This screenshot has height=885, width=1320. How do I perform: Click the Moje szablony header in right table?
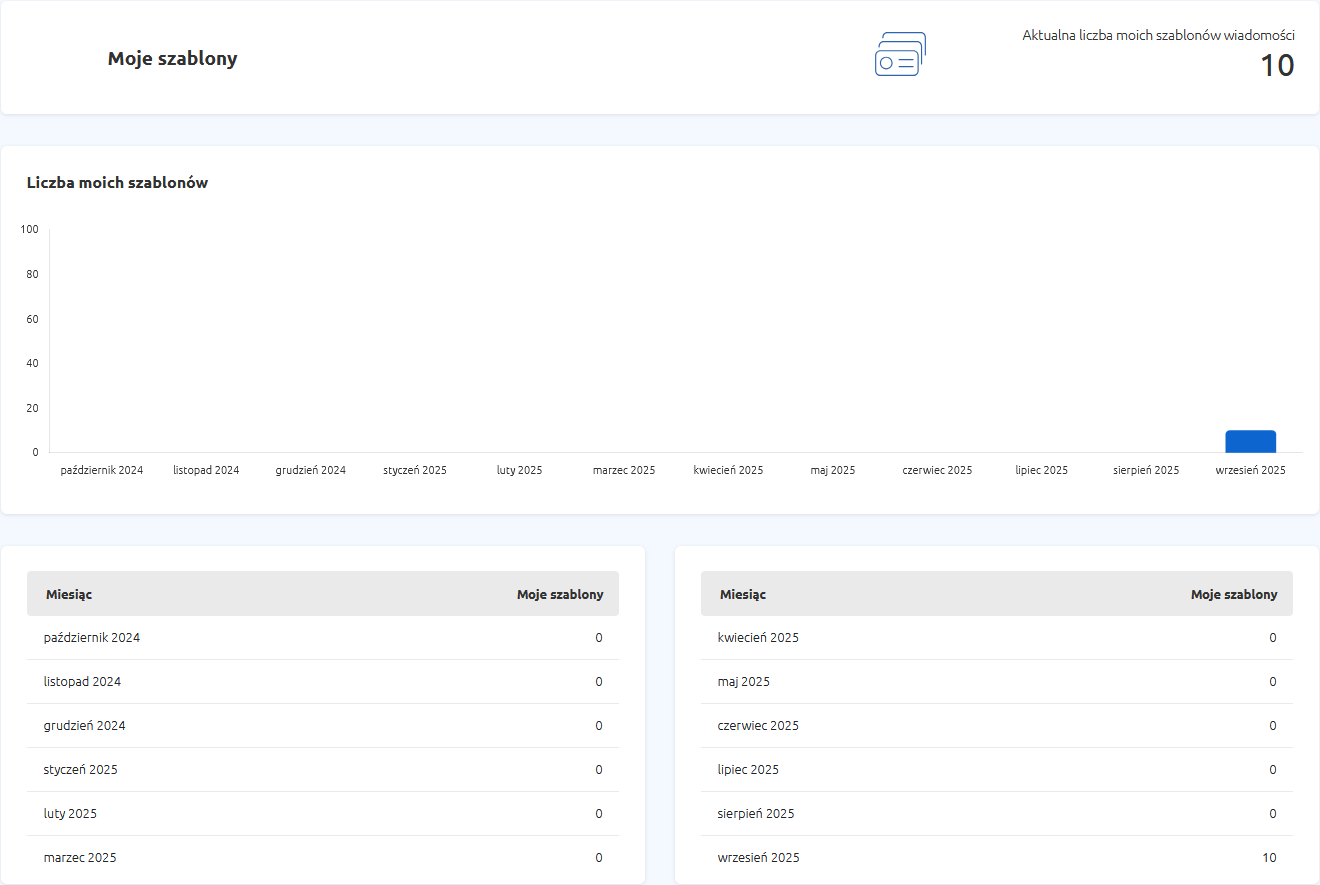(x=1233, y=594)
